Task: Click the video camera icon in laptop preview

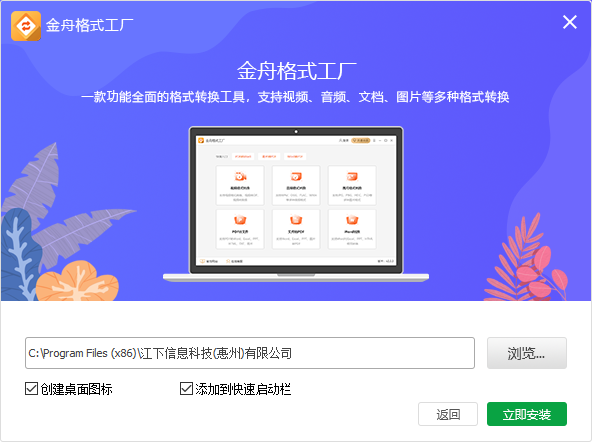Action: 240,176
